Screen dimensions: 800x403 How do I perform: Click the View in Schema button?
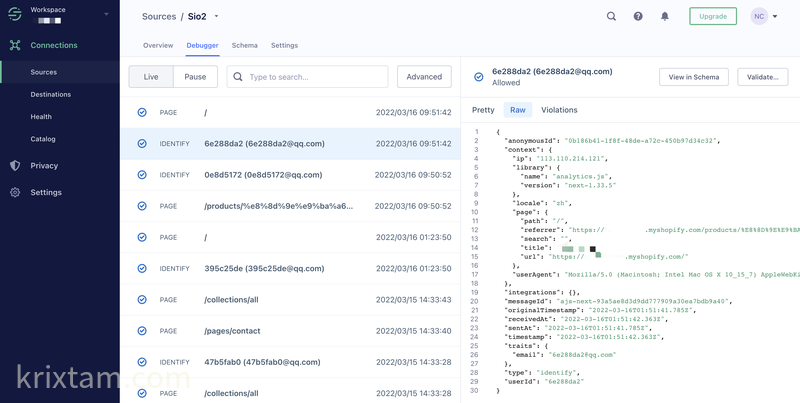pos(693,77)
